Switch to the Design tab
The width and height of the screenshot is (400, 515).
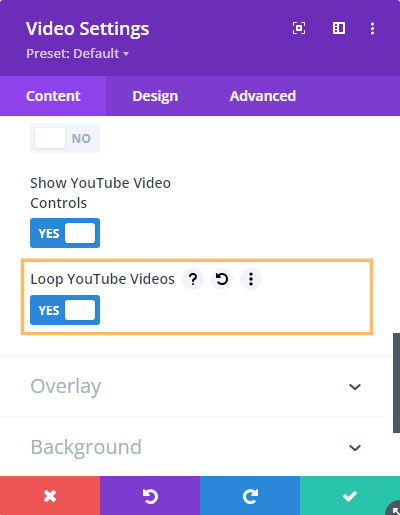tap(155, 96)
